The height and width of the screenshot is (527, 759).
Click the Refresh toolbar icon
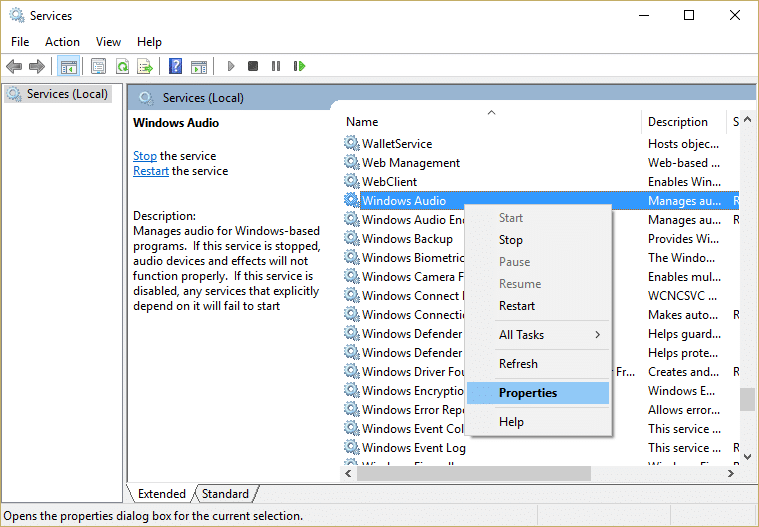[x=122, y=67]
